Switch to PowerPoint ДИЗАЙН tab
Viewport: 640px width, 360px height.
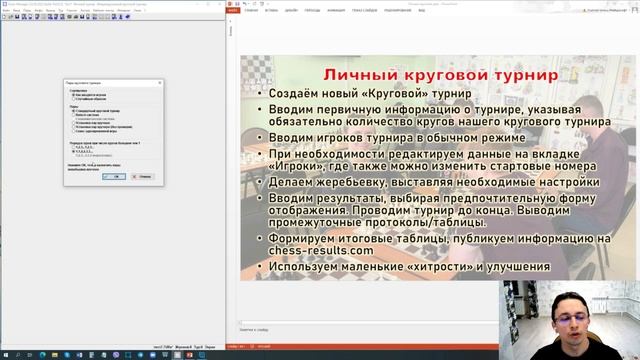point(291,10)
